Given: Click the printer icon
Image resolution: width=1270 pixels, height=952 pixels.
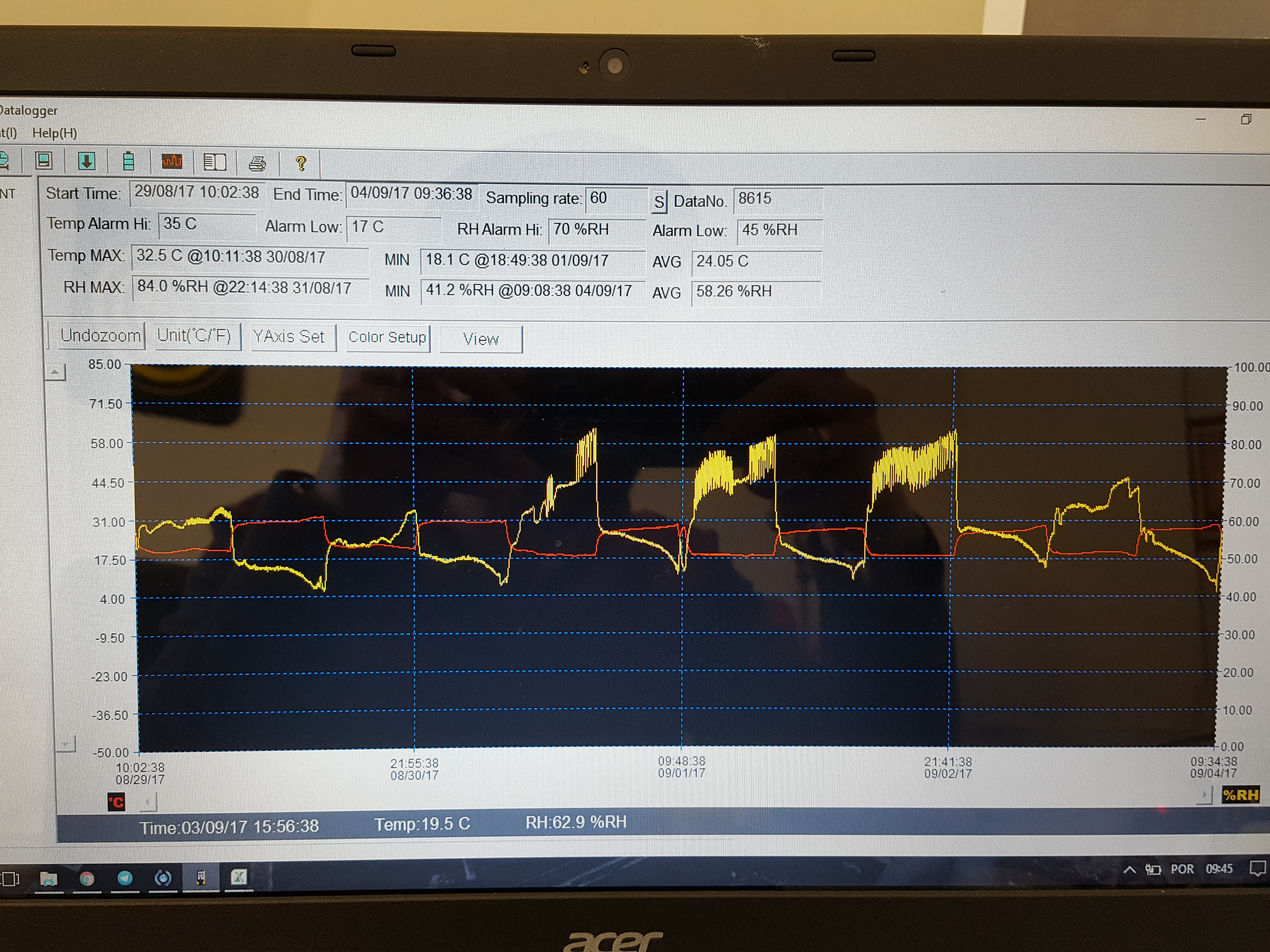Looking at the screenshot, I should pyautogui.click(x=257, y=164).
